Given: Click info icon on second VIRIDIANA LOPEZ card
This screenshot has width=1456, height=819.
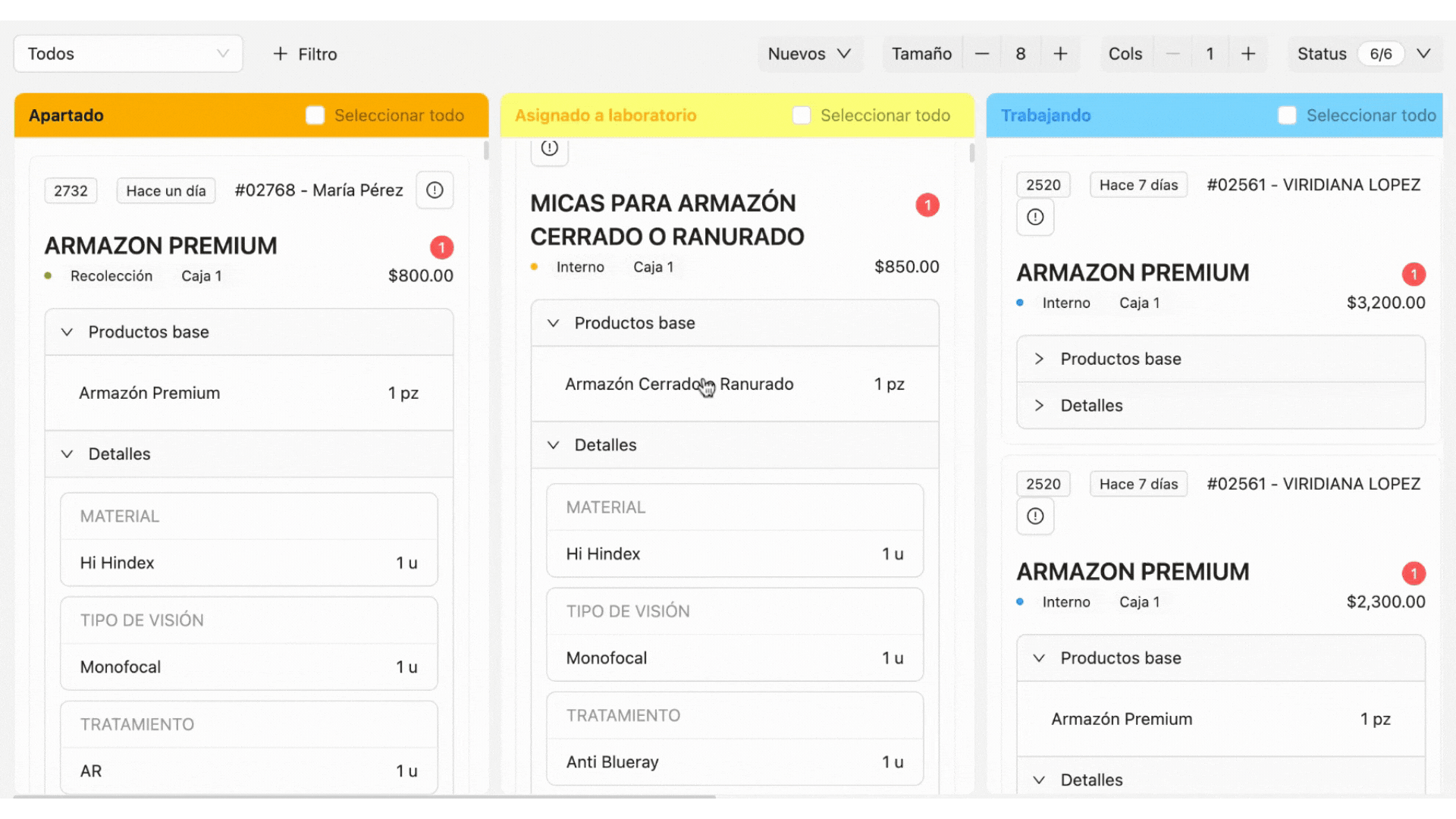Looking at the screenshot, I should 1035,516.
